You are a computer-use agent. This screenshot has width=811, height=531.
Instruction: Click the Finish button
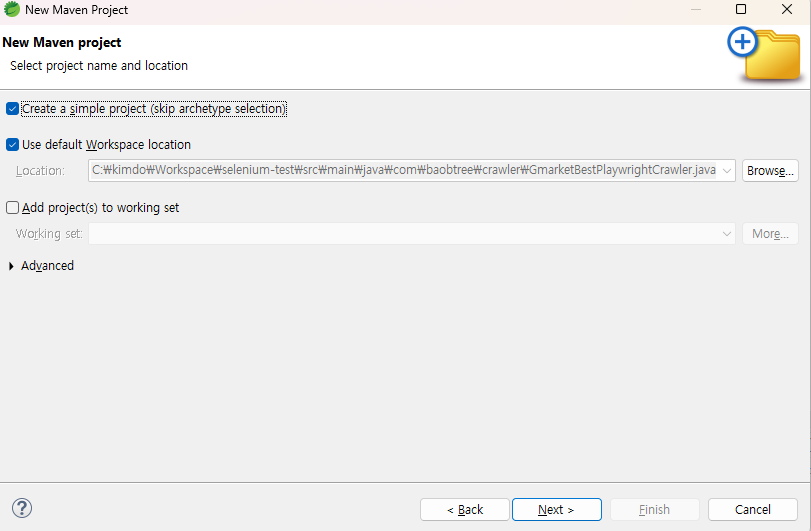(654, 510)
